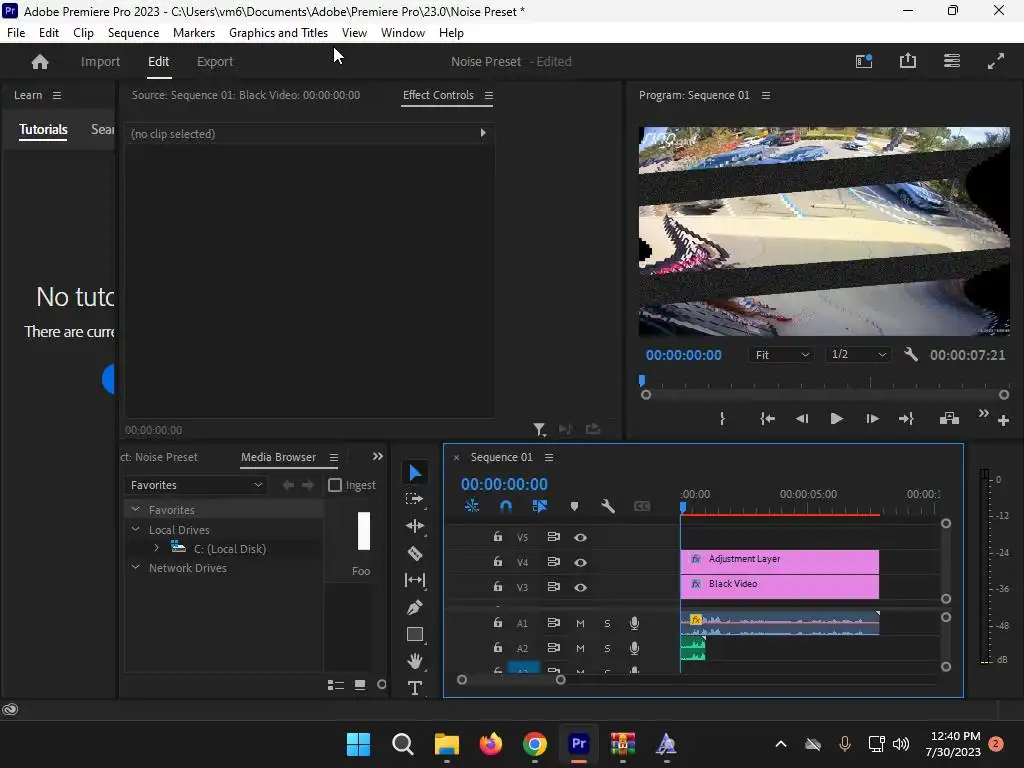
Task: Collapse the Favorites tree section
Action: [135, 509]
